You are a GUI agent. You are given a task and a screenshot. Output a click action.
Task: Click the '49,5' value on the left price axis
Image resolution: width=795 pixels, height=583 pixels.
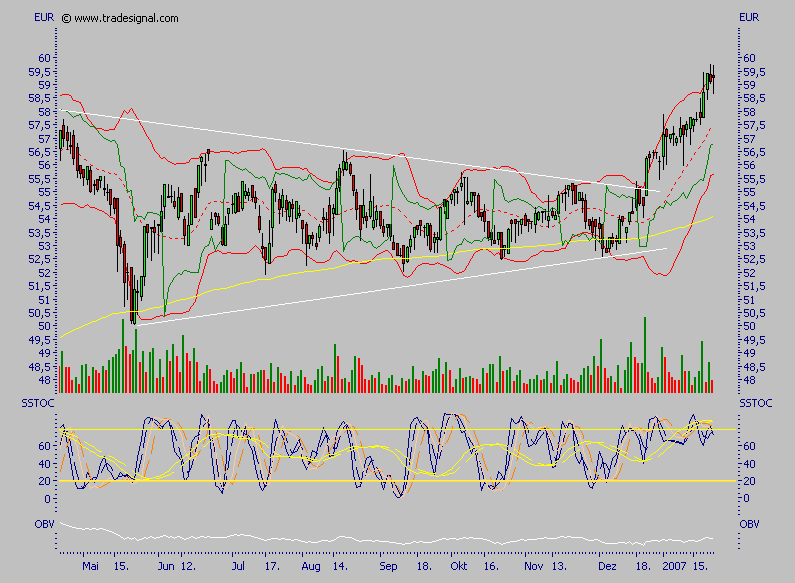[40, 340]
